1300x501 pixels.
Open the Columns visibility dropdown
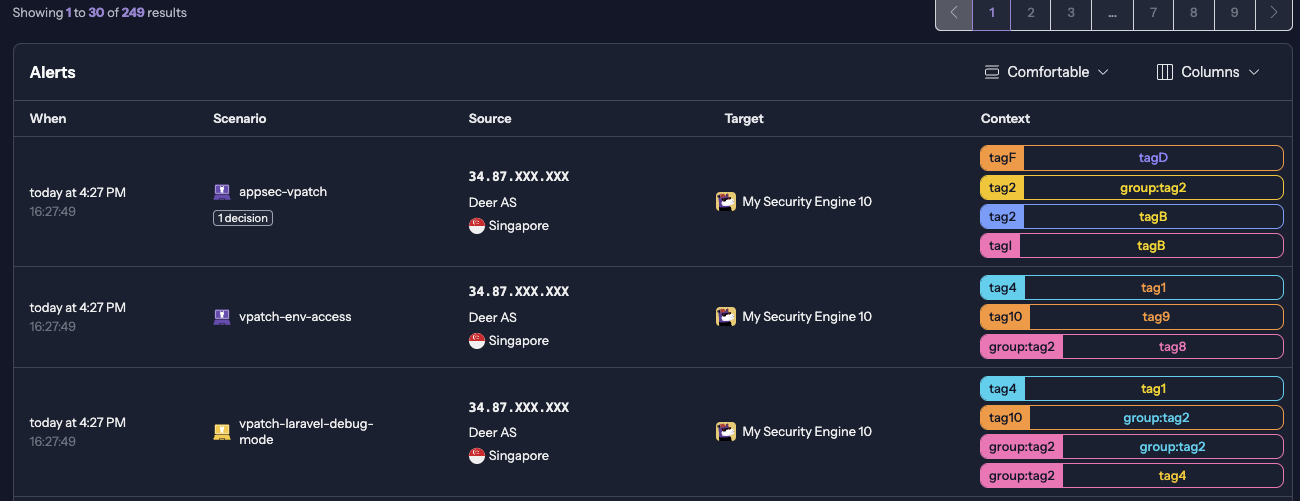pos(1208,72)
